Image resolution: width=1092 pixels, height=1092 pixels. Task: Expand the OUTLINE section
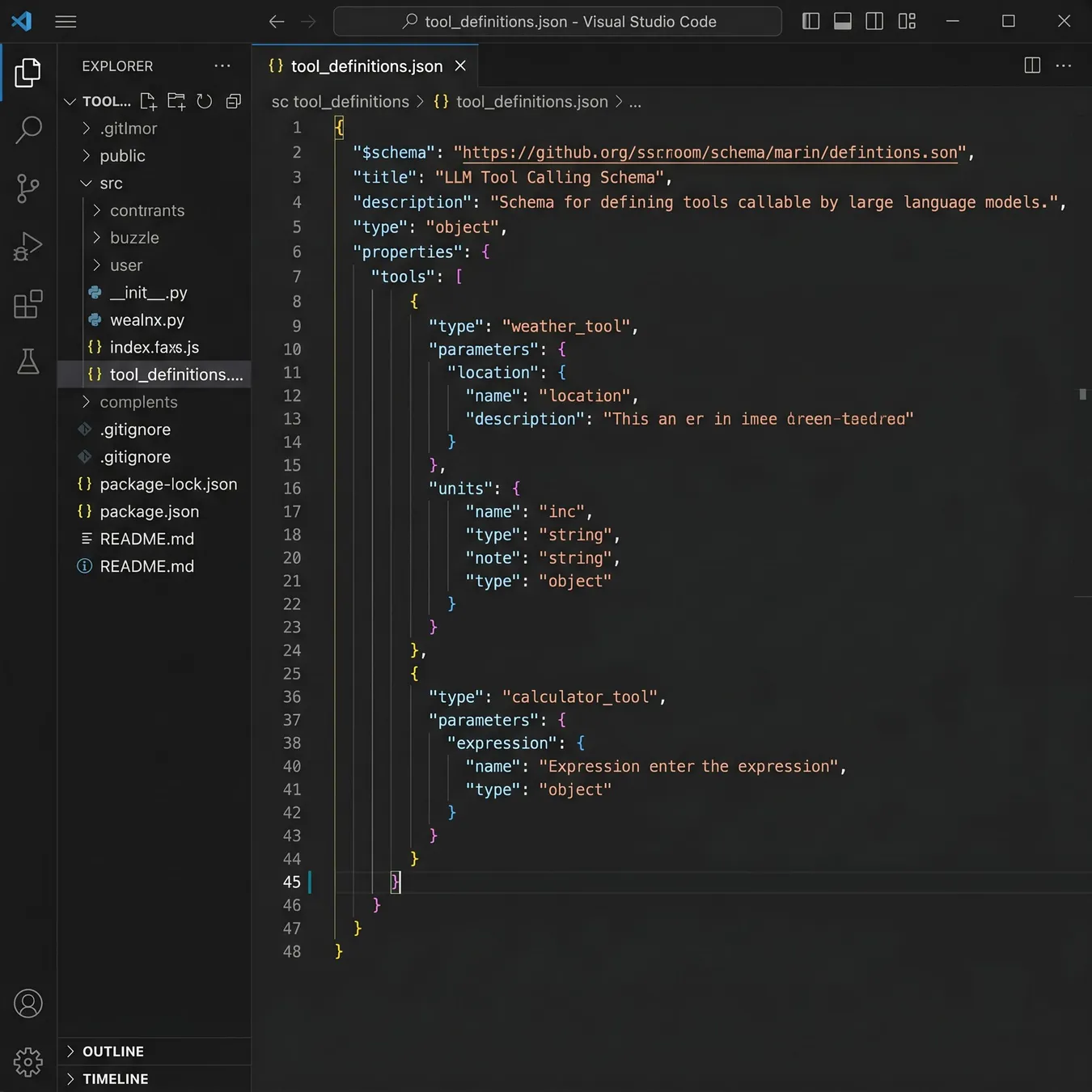click(154, 1052)
